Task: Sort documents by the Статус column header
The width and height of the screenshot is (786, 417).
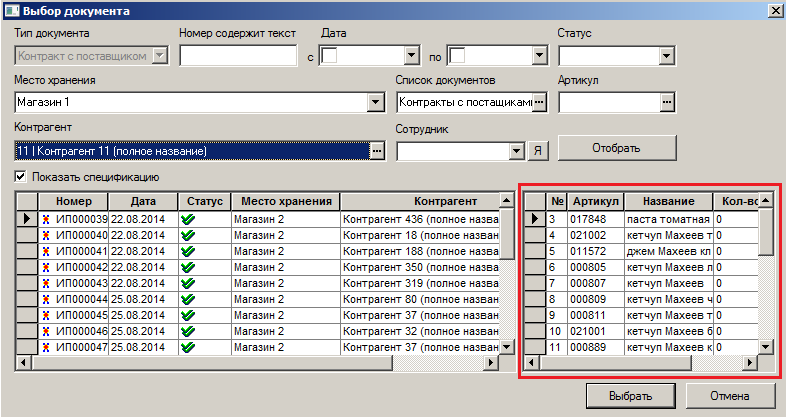Action: click(x=205, y=201)
